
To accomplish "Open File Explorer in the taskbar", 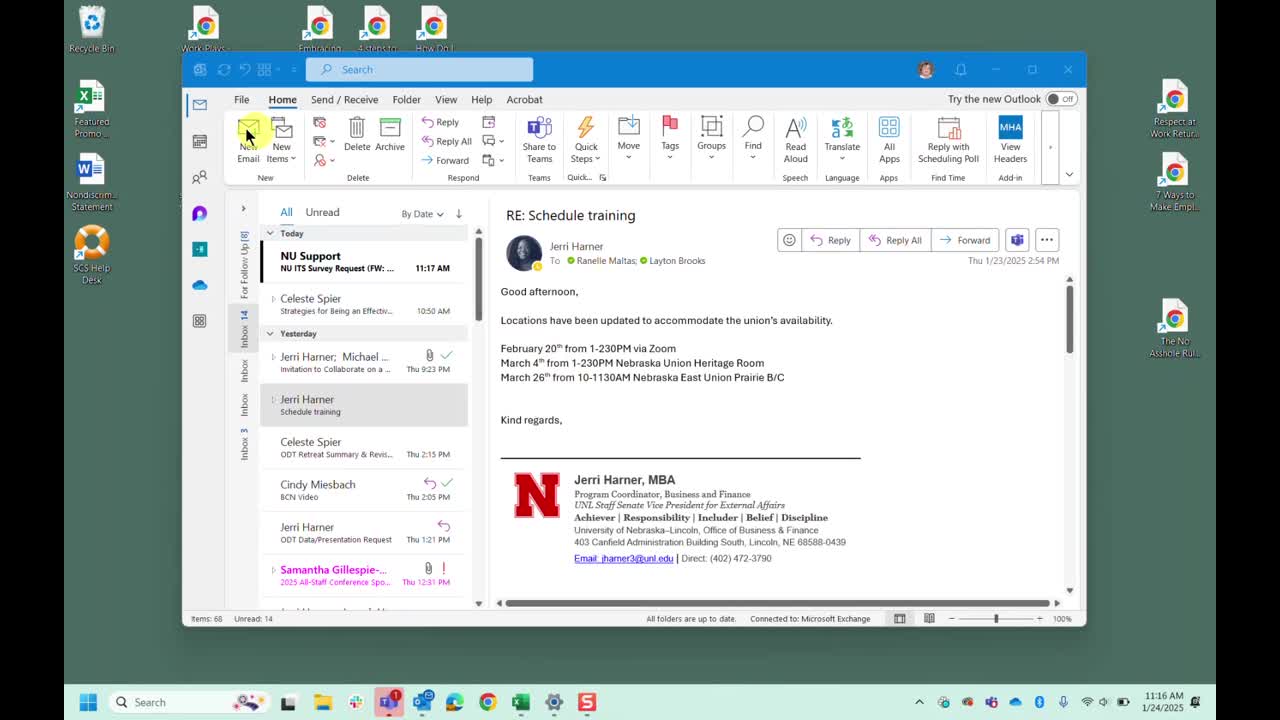I will click(x=322, y=702).
